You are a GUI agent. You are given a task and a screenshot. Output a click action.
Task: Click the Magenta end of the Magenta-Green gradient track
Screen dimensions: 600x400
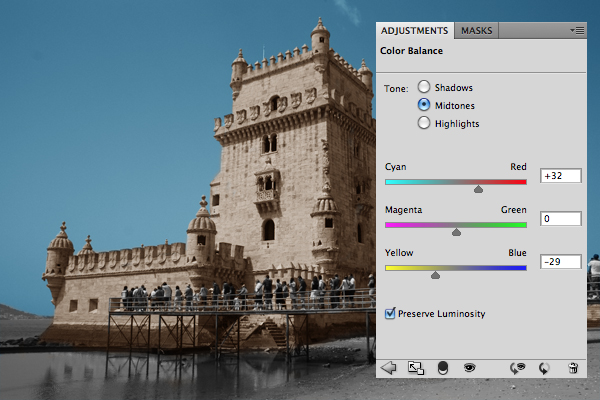(x=390, y=225)
